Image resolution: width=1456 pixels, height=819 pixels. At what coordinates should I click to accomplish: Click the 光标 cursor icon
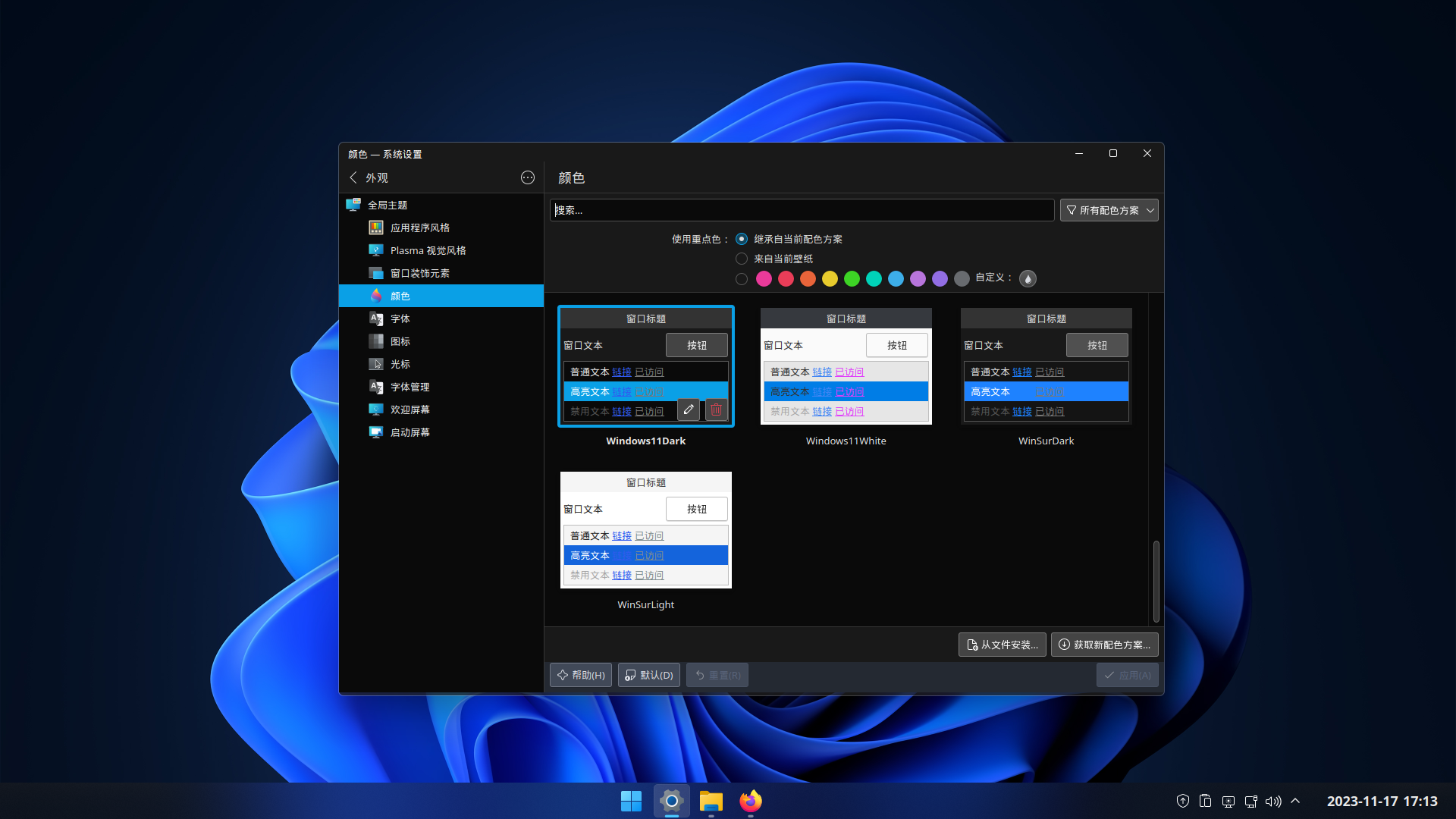point(375,364)
